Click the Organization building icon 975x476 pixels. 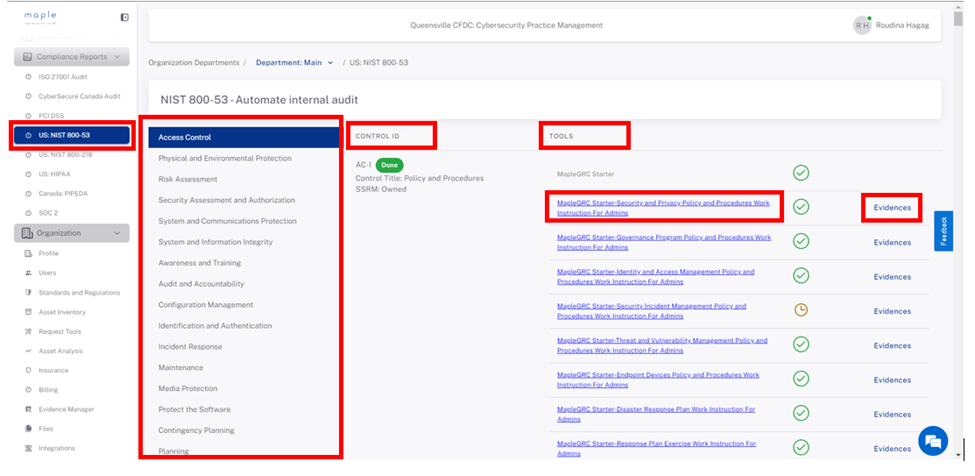[x=27, y=233]
